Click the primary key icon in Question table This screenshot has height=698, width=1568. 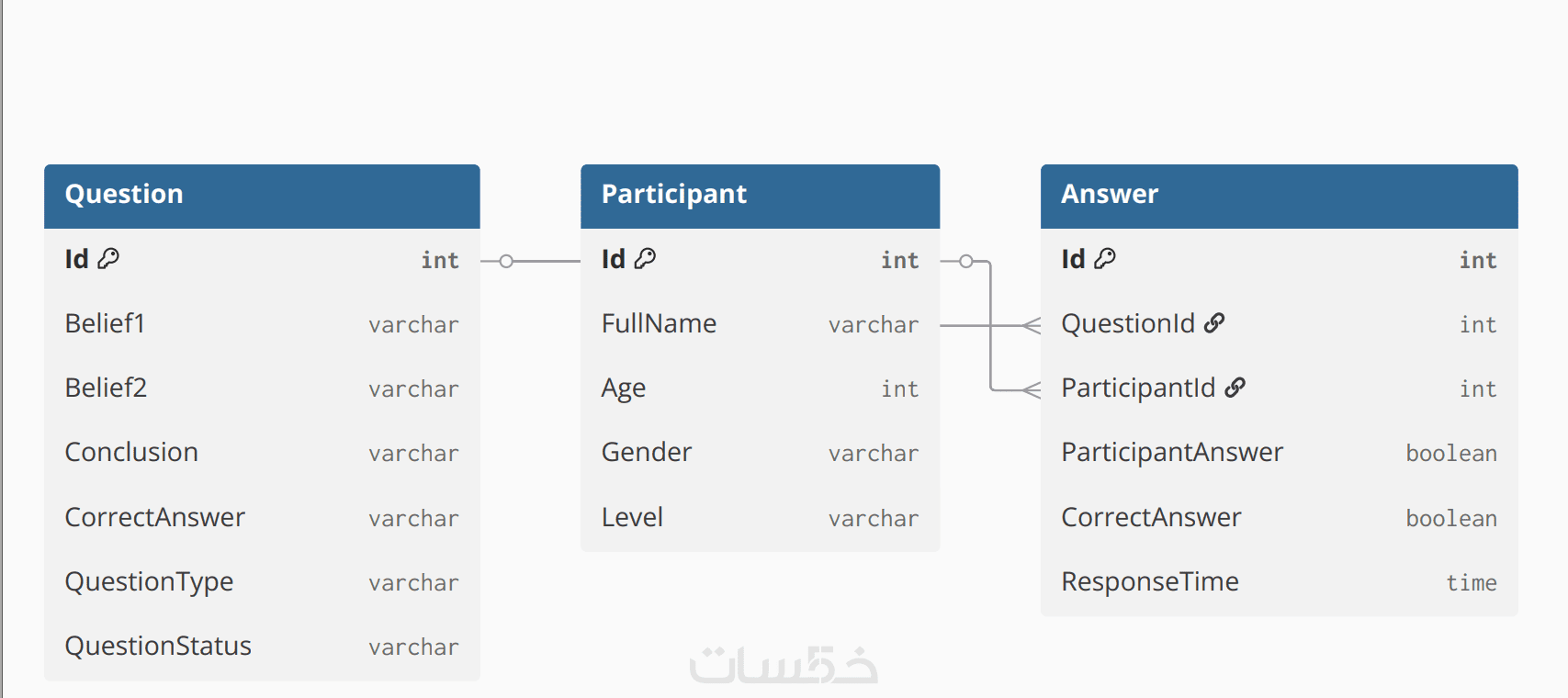click(x=108, y=259)
